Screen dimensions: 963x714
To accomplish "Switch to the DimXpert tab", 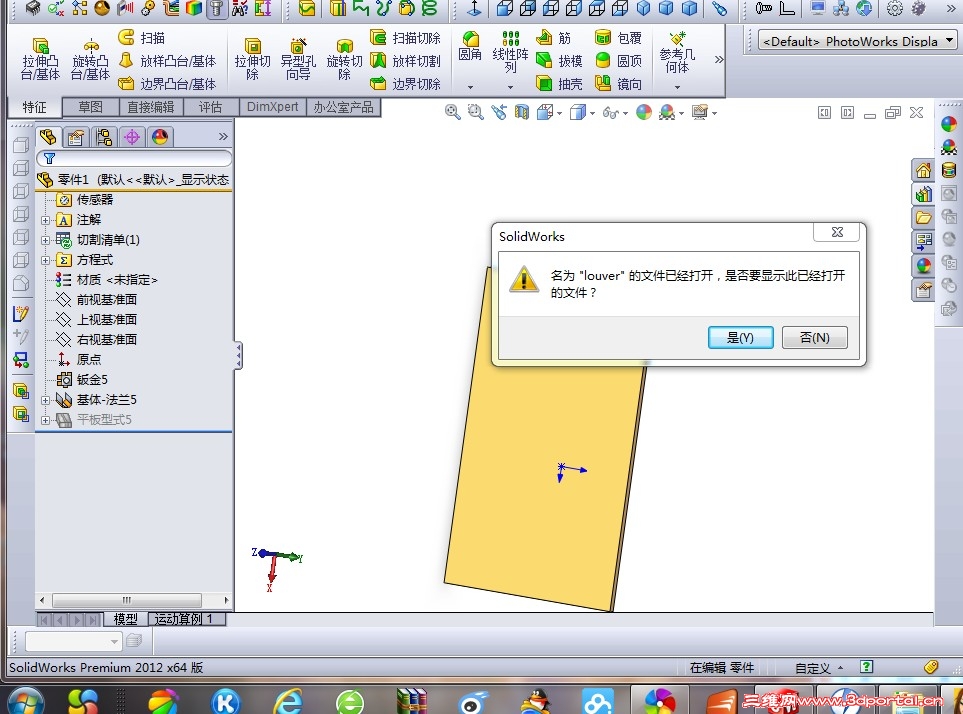I will [272, 107].
